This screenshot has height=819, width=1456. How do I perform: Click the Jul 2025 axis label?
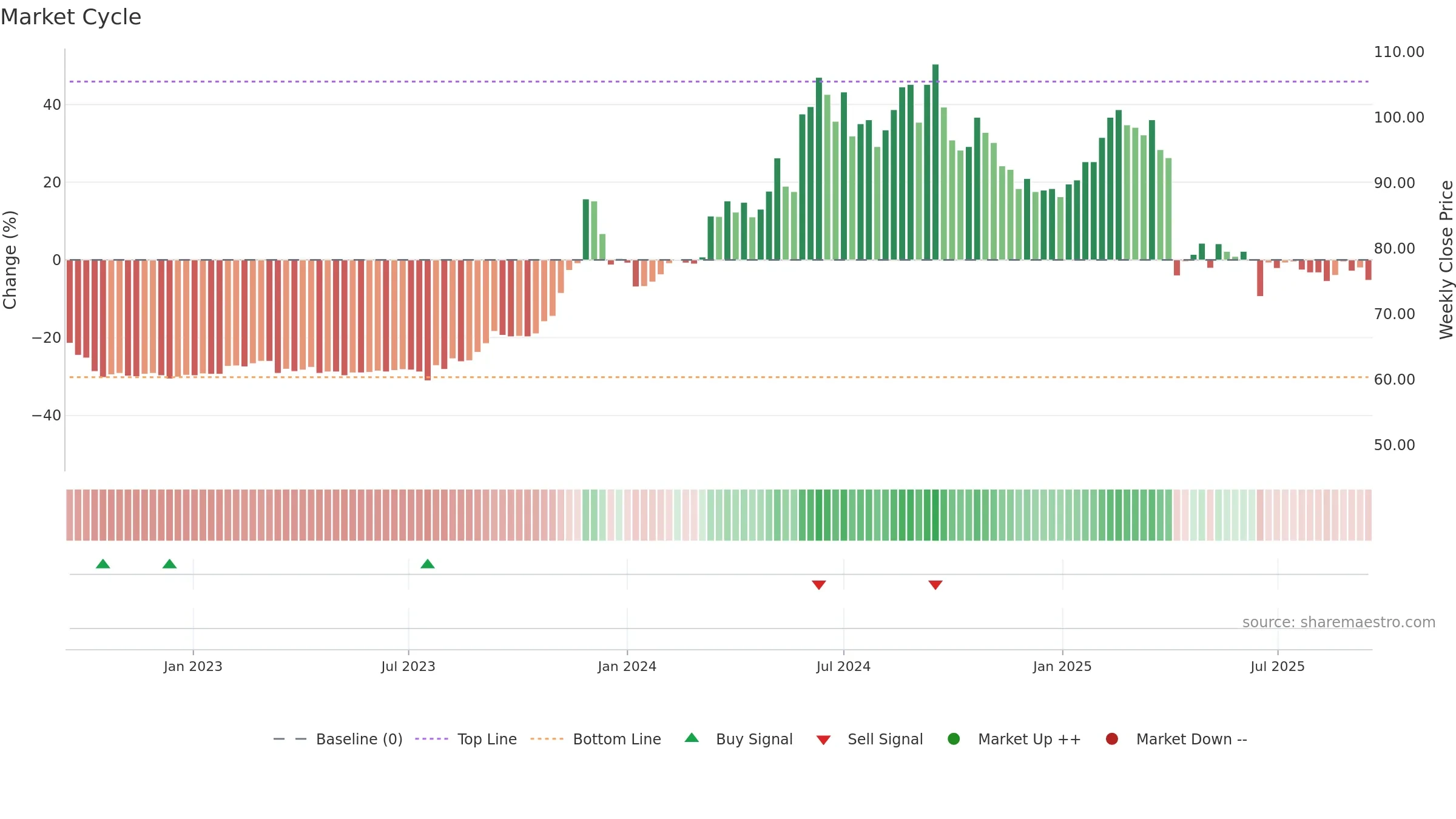click(x=1278, y=666)
